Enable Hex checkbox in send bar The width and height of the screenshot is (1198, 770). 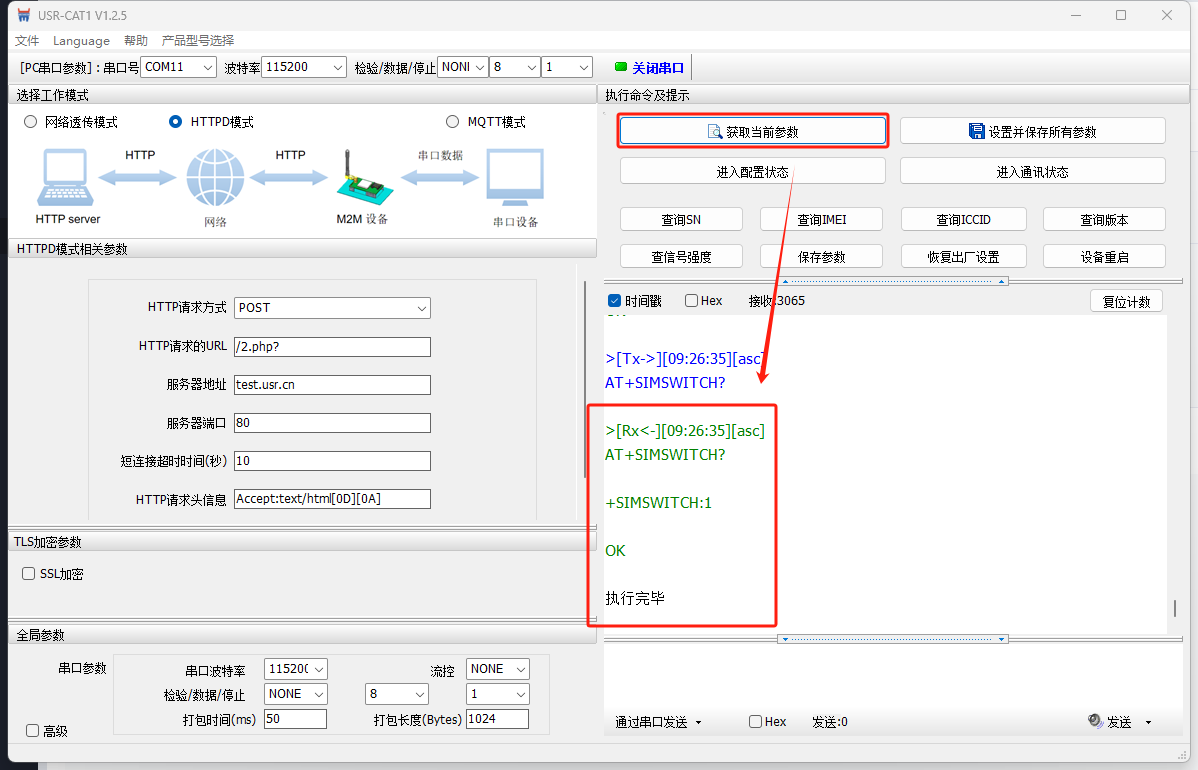click(x=756, y=722)
